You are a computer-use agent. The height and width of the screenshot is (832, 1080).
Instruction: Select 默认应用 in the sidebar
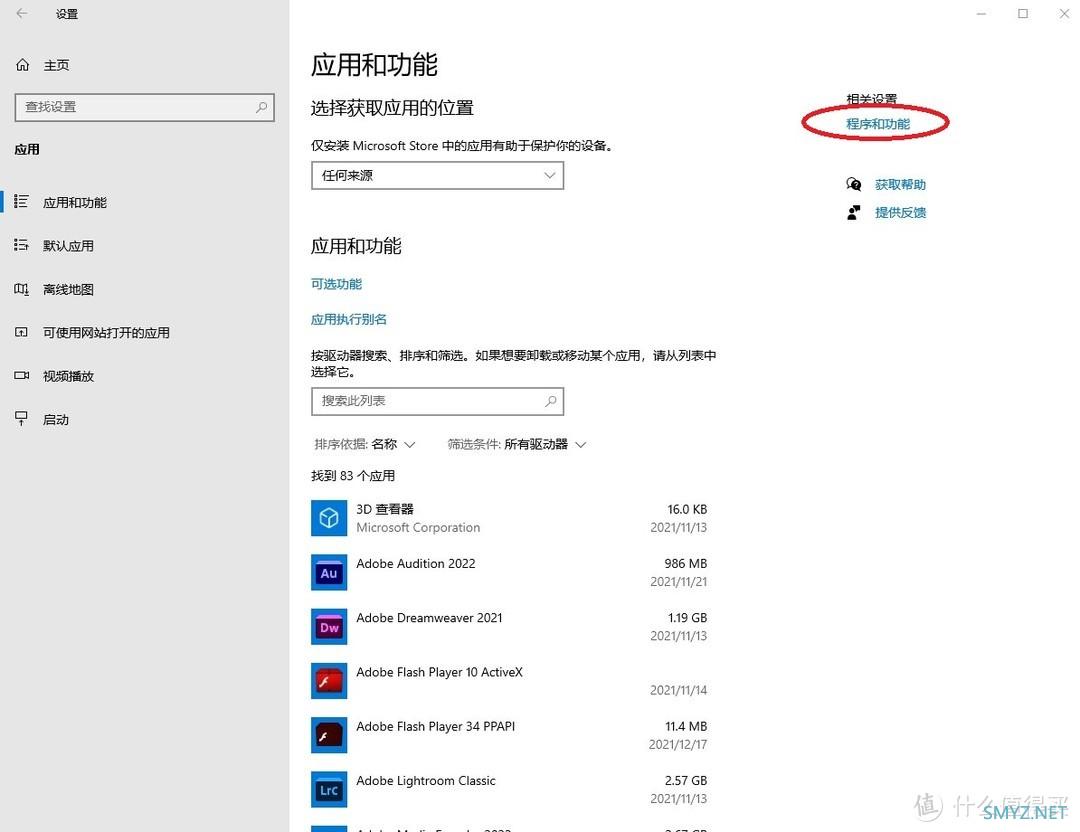tap(68, 246)
